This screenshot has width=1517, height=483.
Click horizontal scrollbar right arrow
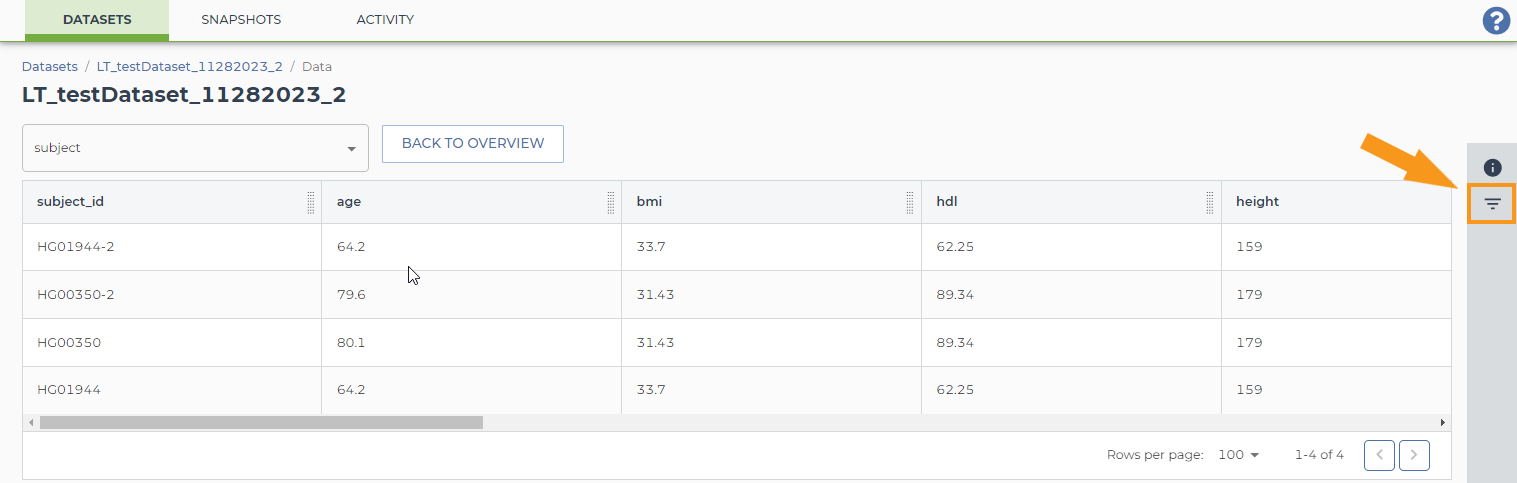click(x=1443, y=423)
